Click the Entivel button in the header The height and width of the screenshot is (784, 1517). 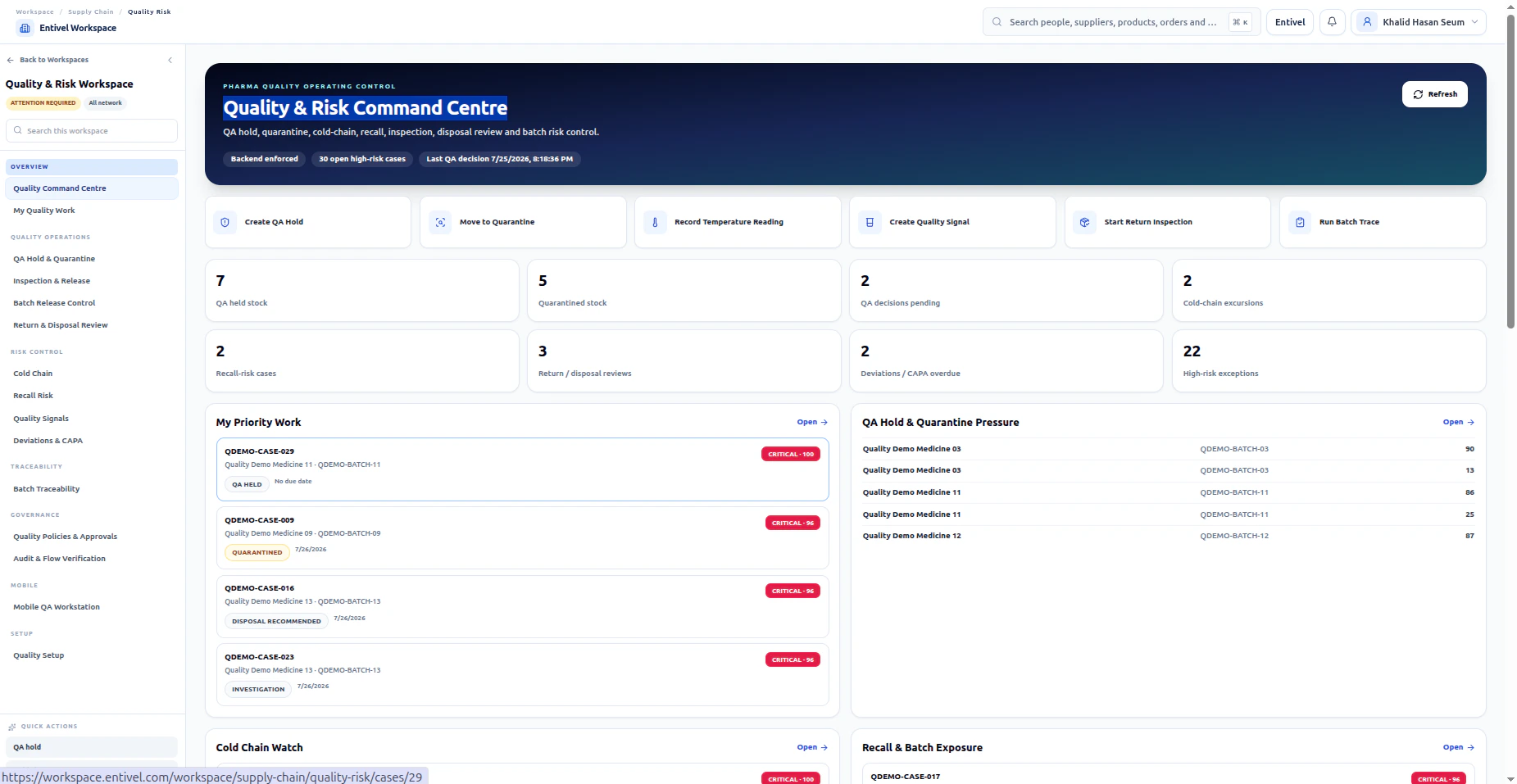click(1290, 22)
